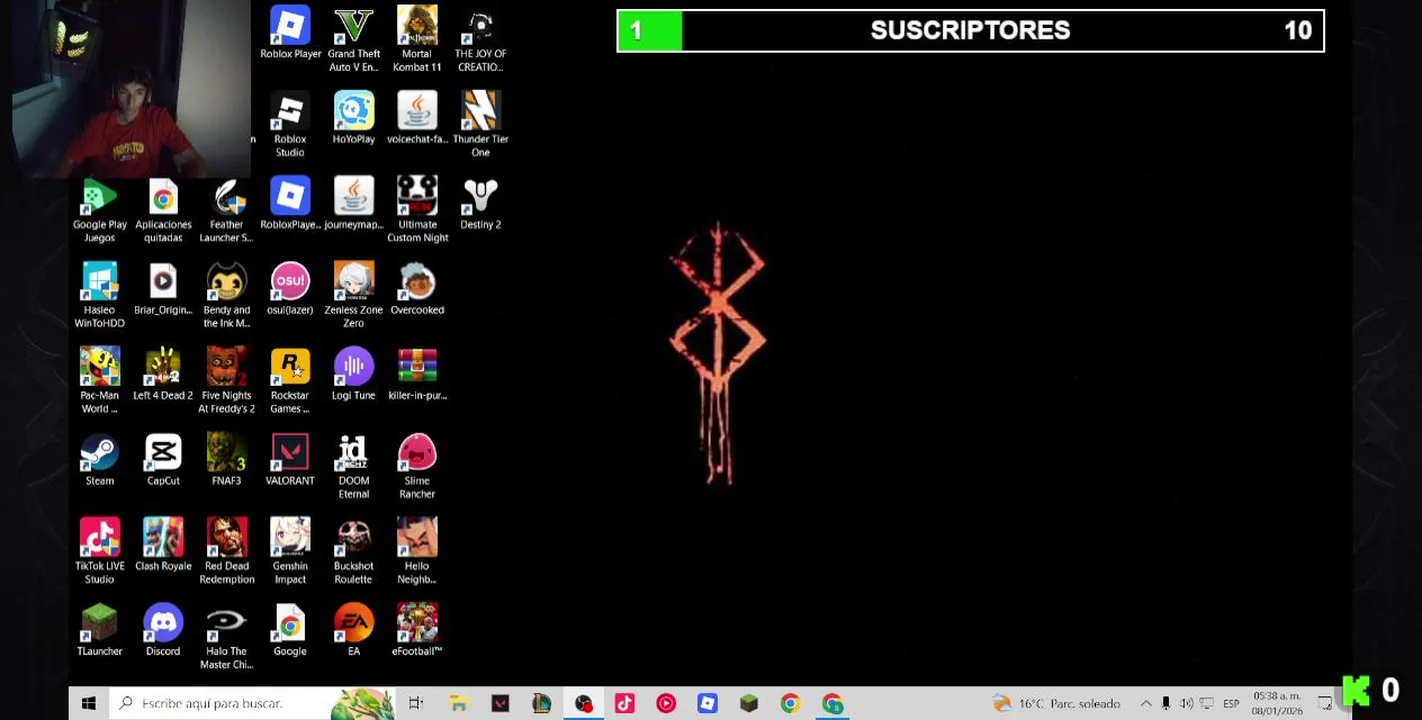The width and height of the screenshot is (1422, 720).
Task: Select the killer-in-pur... archive icon
Action: point(417,375)
